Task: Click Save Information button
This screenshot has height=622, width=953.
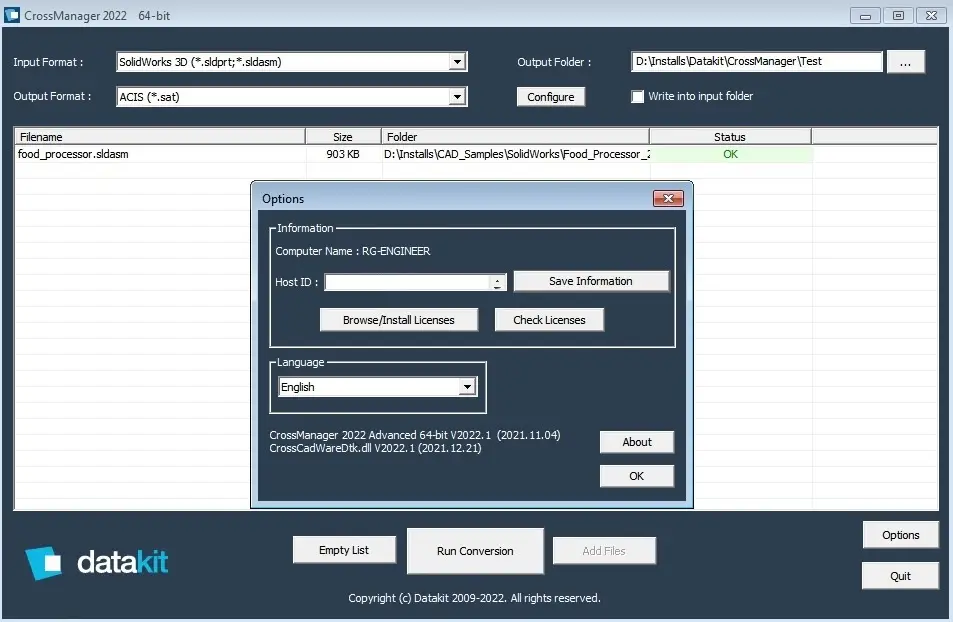Action: [x=591, y=281]
